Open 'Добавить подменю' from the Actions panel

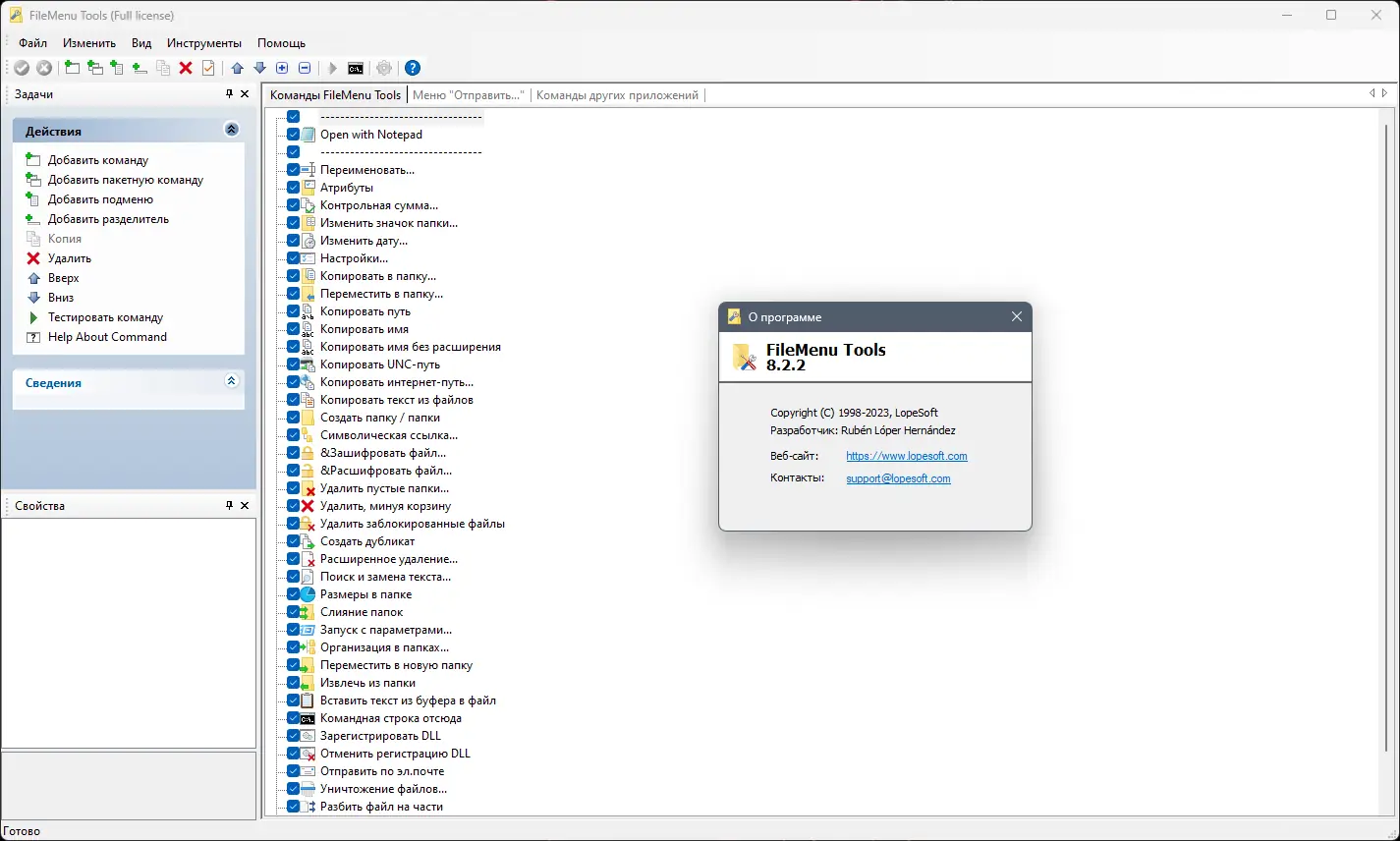pyautogui.click(x=31, y=198)
